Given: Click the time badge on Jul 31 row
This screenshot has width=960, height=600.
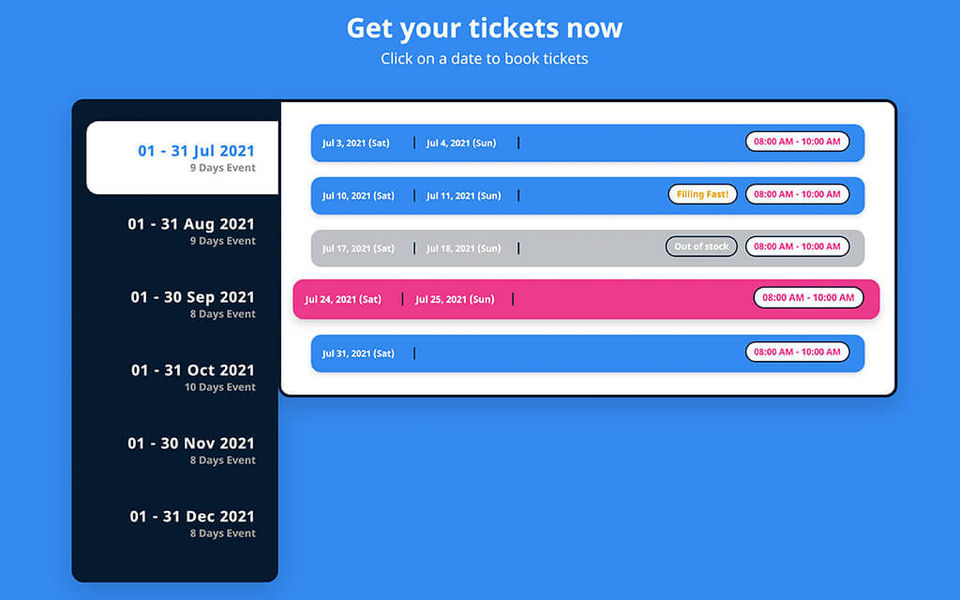Looking at the screenshot, I should click(797, 352).
